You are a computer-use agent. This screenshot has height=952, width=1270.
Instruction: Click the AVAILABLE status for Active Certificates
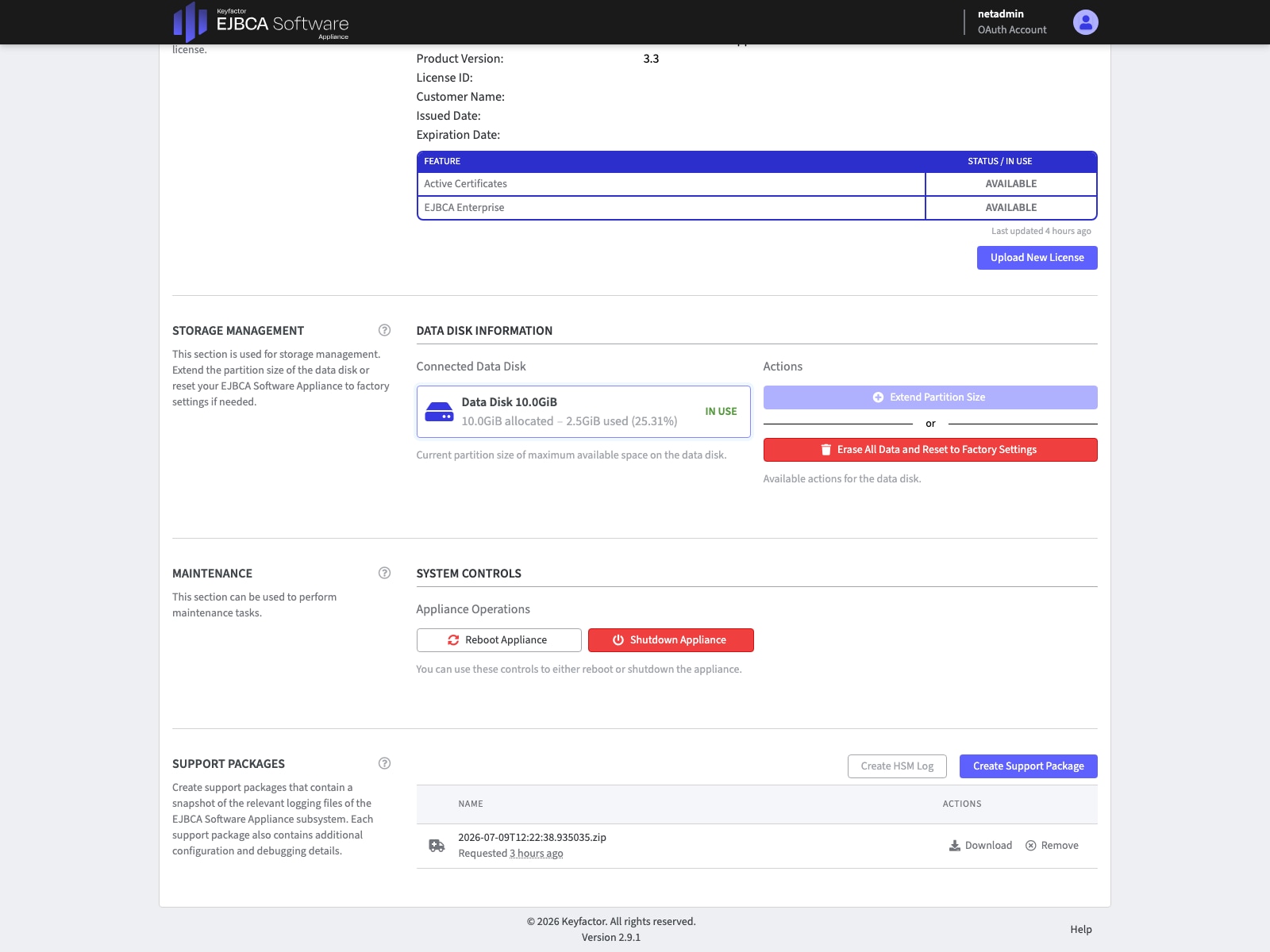coord(1010,184)
